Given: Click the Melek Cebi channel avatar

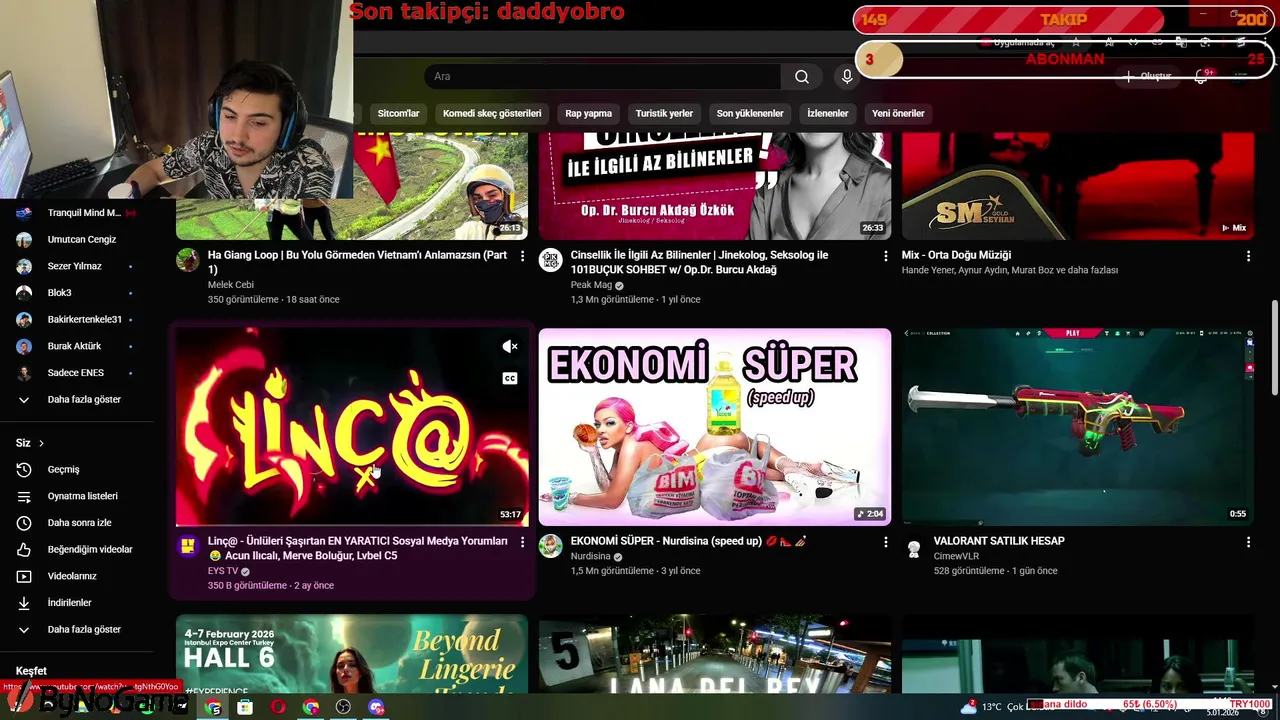Looking at the screenshot, I should pyautogui.click(x=187, y=260).
